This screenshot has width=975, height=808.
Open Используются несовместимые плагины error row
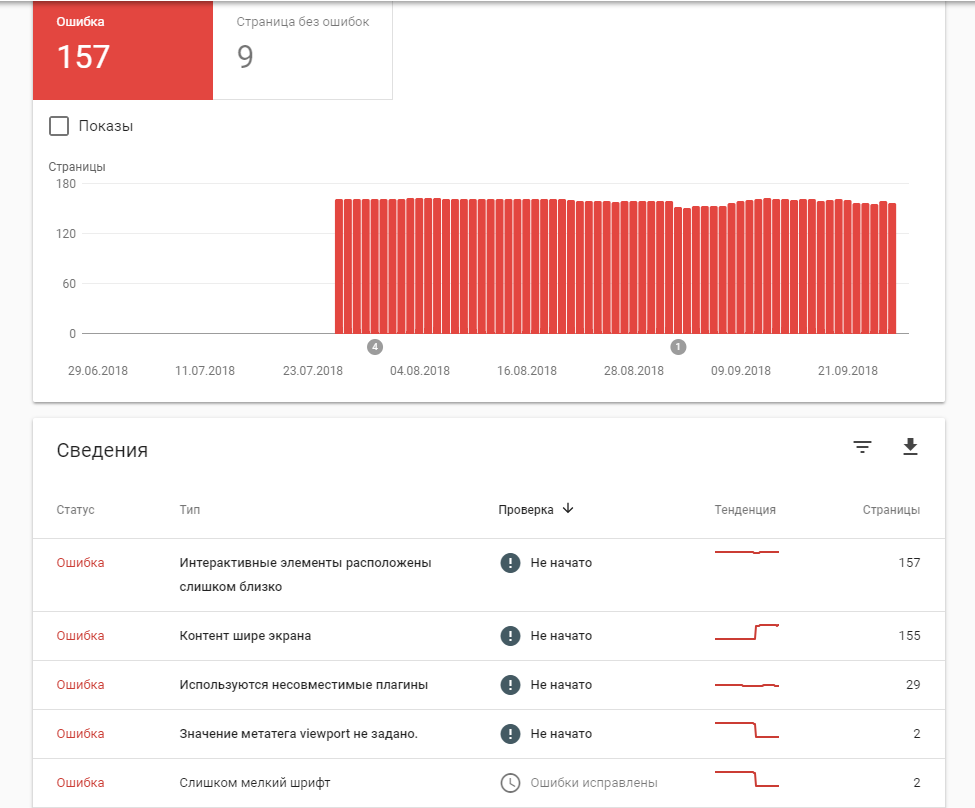[x=303, y=685]
